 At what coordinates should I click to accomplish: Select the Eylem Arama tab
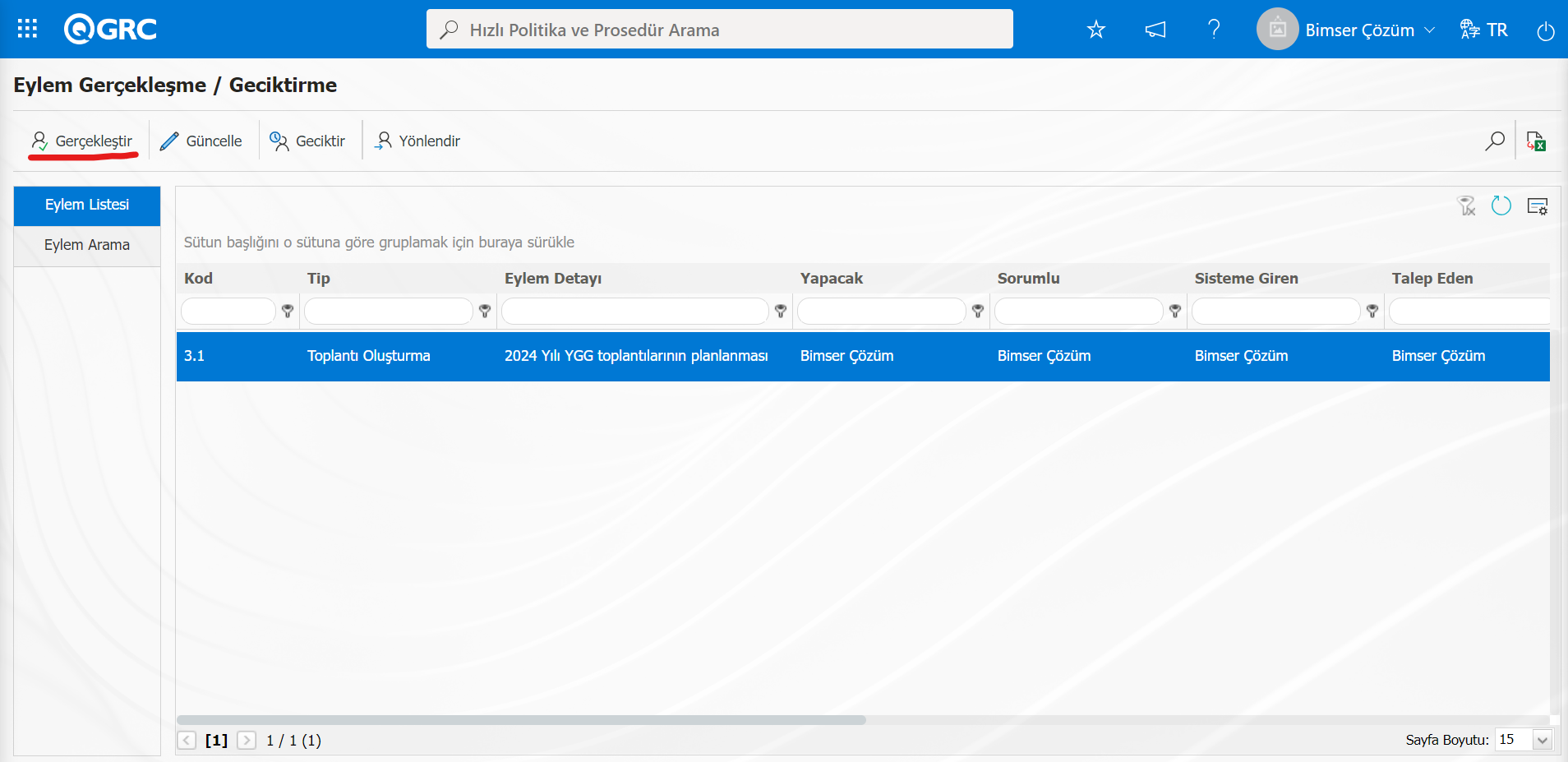coord(87,245)
